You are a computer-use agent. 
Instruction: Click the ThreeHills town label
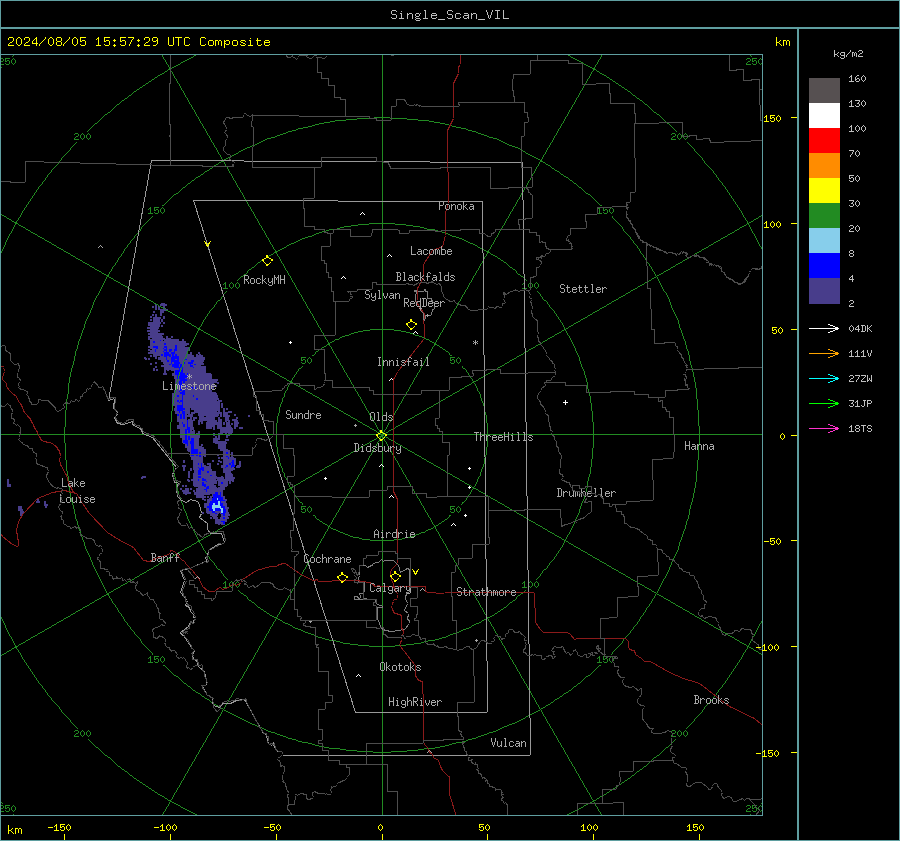coord(503,437)
